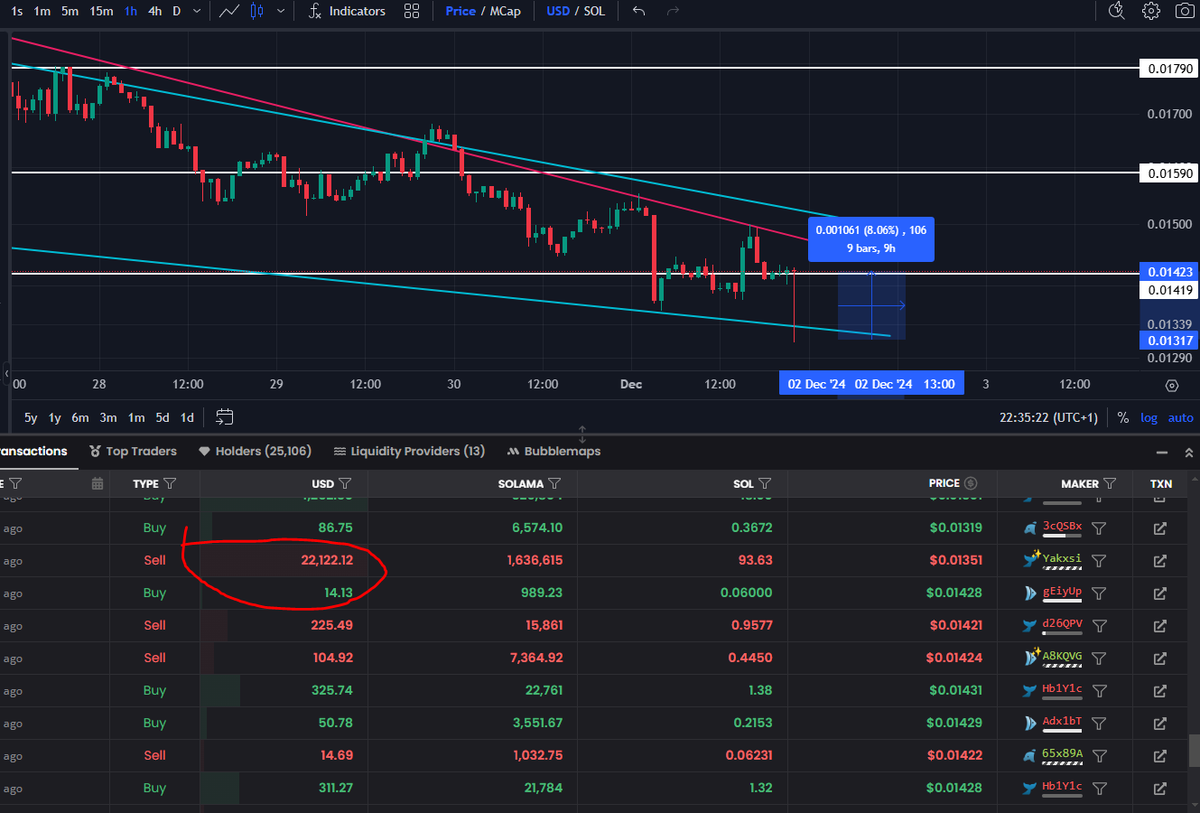
Task: Open the timezone selector showing UTC+1
Action: [x=1049, y=417]
